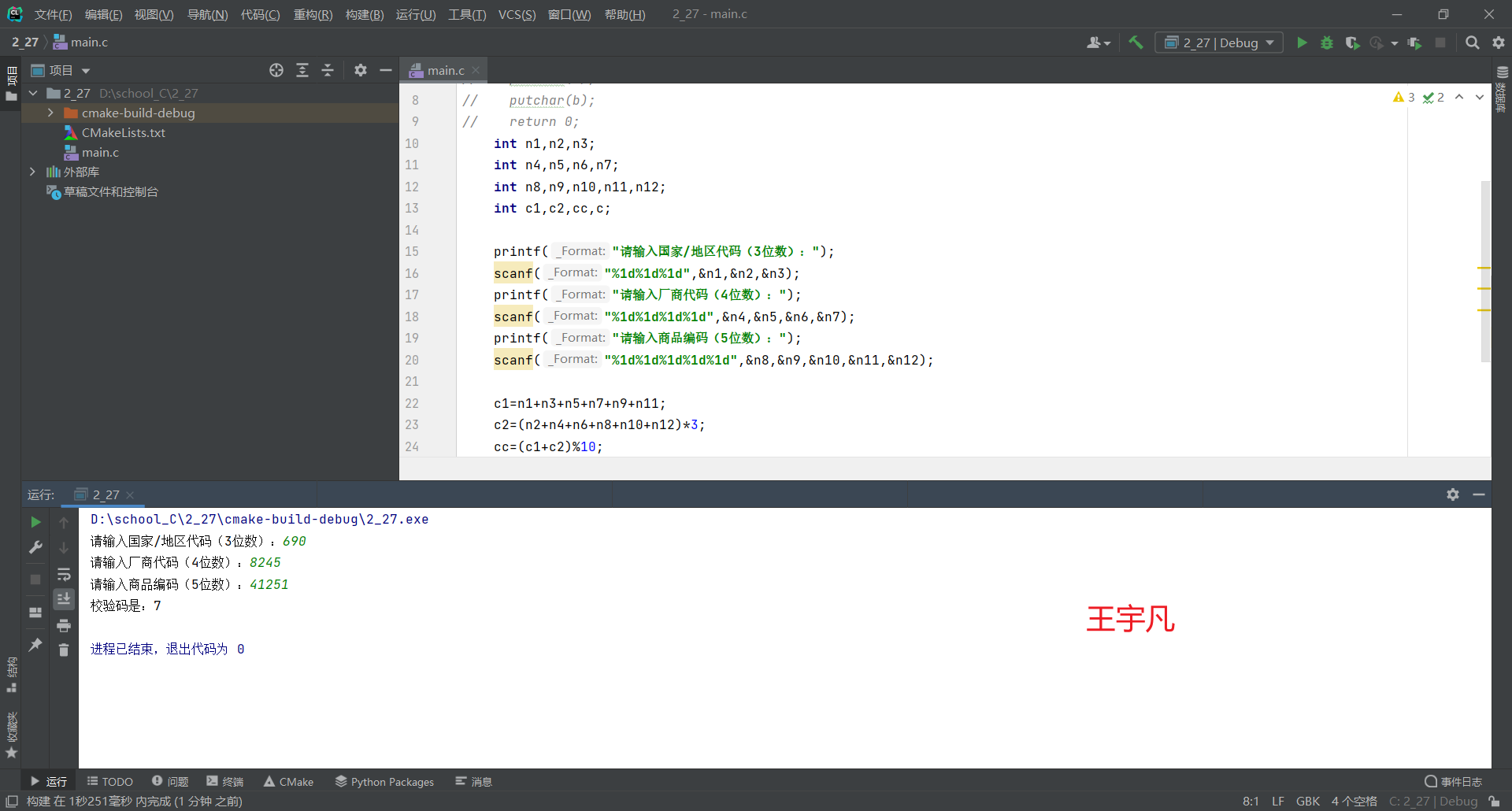This screenshot has width=1512, height=811.
Task: Collapse the 2_27 project root node
Action: (33, 93)
